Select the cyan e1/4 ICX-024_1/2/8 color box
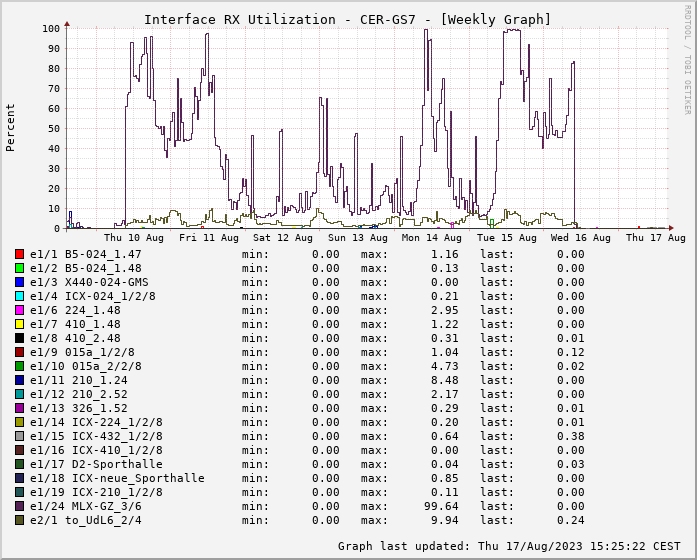The width and height of the screenshot is (697, 560). pyautogui.click(x=19, y=297)
